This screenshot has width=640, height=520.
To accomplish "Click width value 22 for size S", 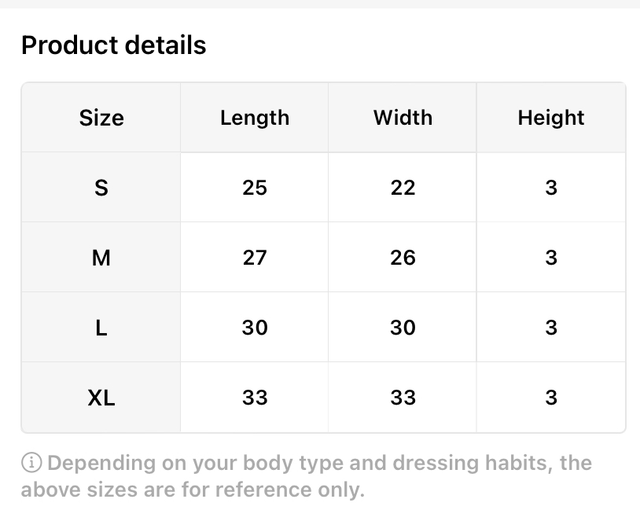I will 403,188.
